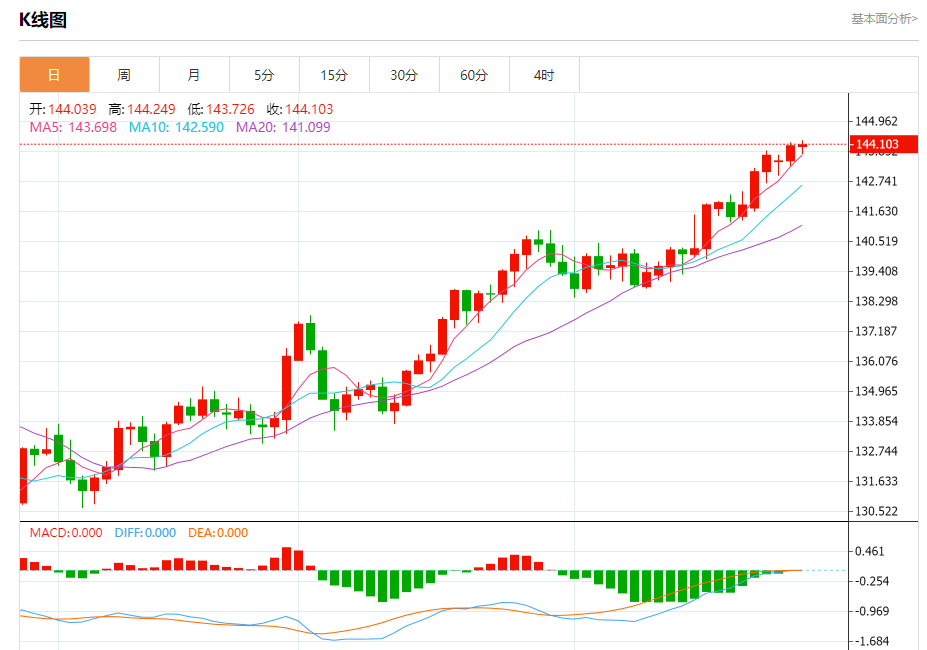Click the rightmost candlestick on the chart
Image resolution: width=927 pixels, height=650 pixels.
point(802,145)
